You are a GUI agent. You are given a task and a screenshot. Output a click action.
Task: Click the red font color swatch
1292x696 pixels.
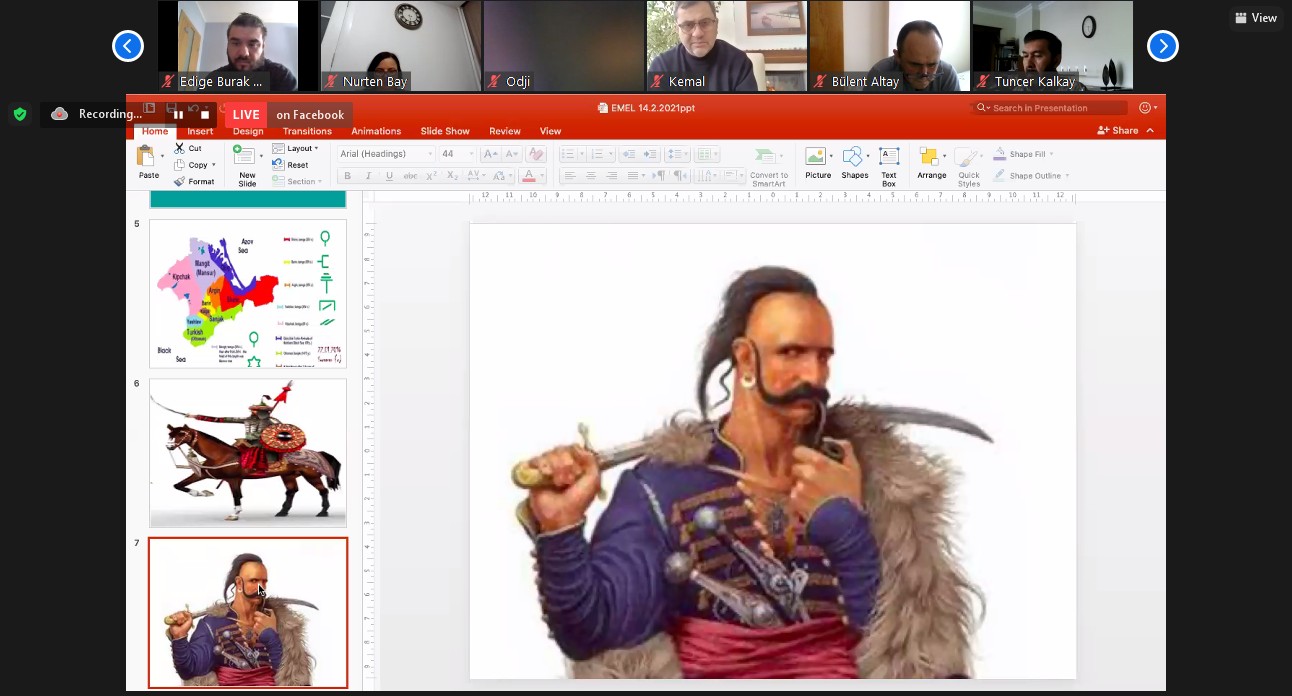click(x=529, y=177)
